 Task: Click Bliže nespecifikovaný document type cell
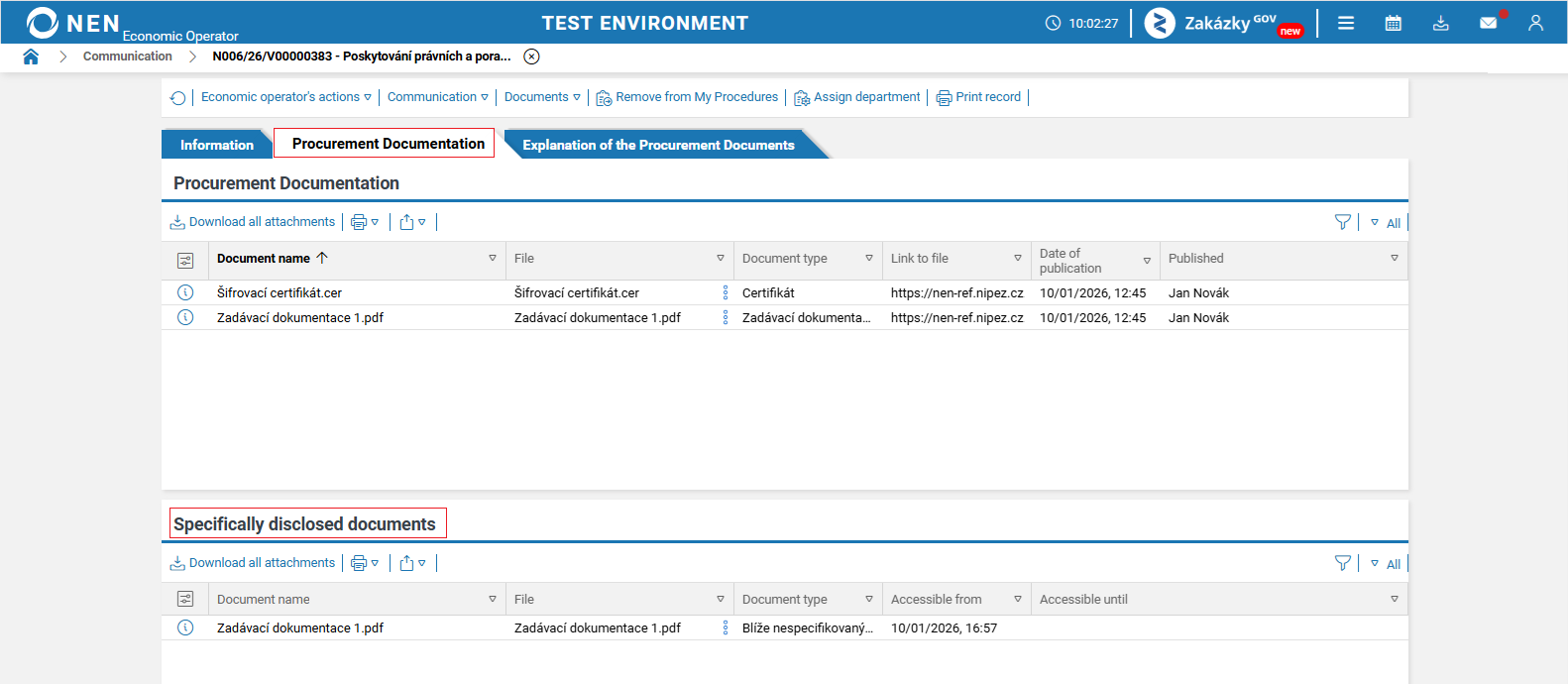tap(808, 627)
